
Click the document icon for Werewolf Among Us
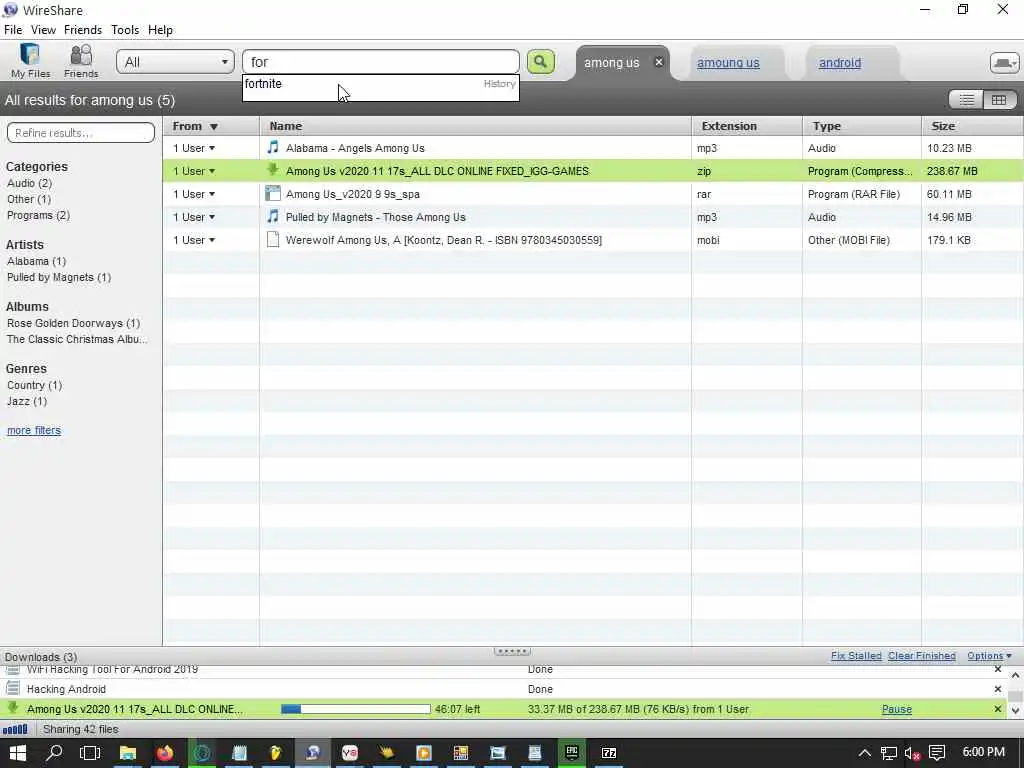(273, 240)
